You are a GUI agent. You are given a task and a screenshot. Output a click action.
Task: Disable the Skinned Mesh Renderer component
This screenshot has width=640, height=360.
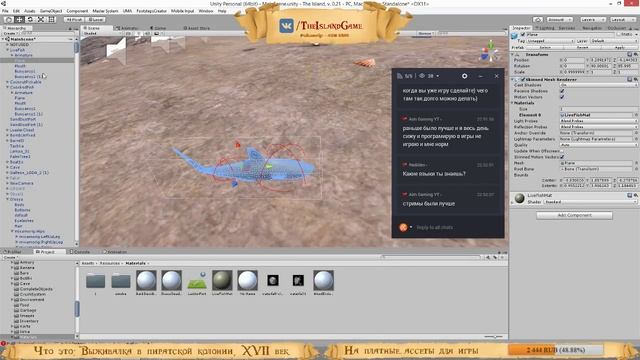coord(523,79)
